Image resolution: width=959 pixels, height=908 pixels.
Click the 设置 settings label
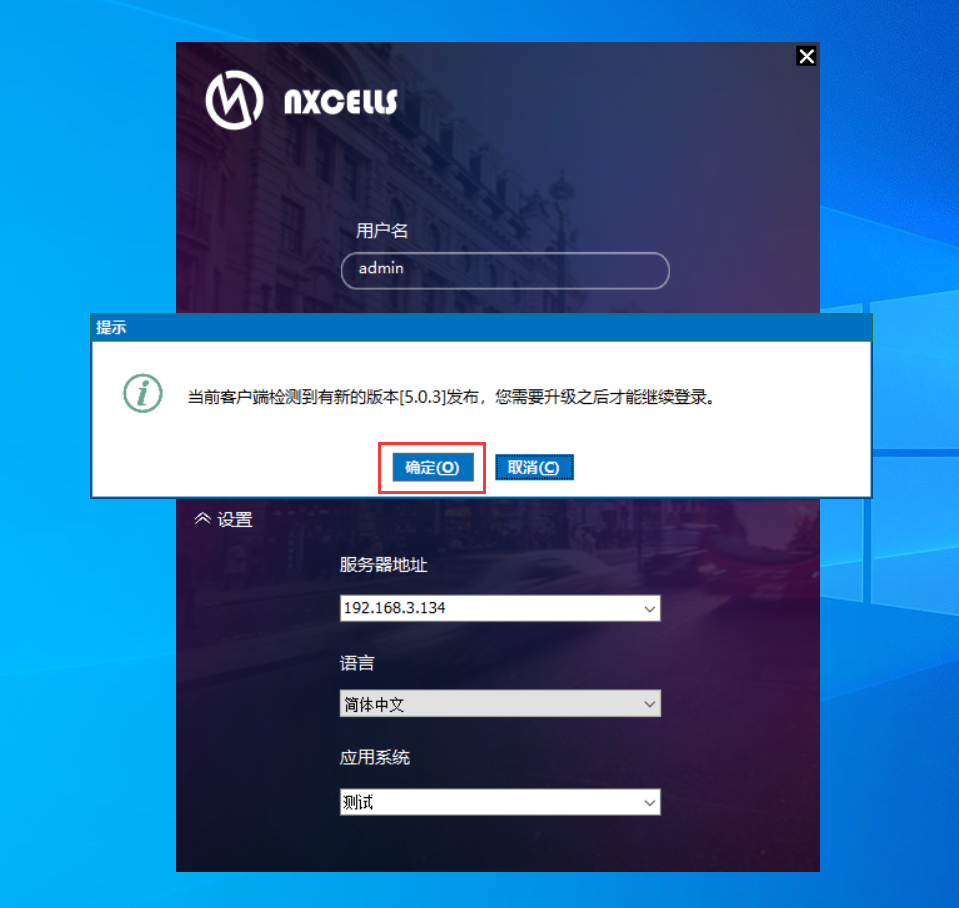(x=235, y=520)
